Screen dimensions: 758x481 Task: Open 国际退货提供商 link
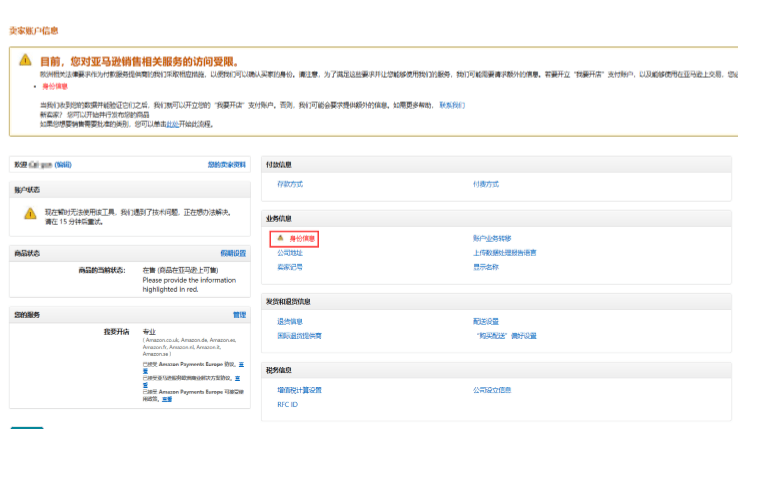point(299,336)
